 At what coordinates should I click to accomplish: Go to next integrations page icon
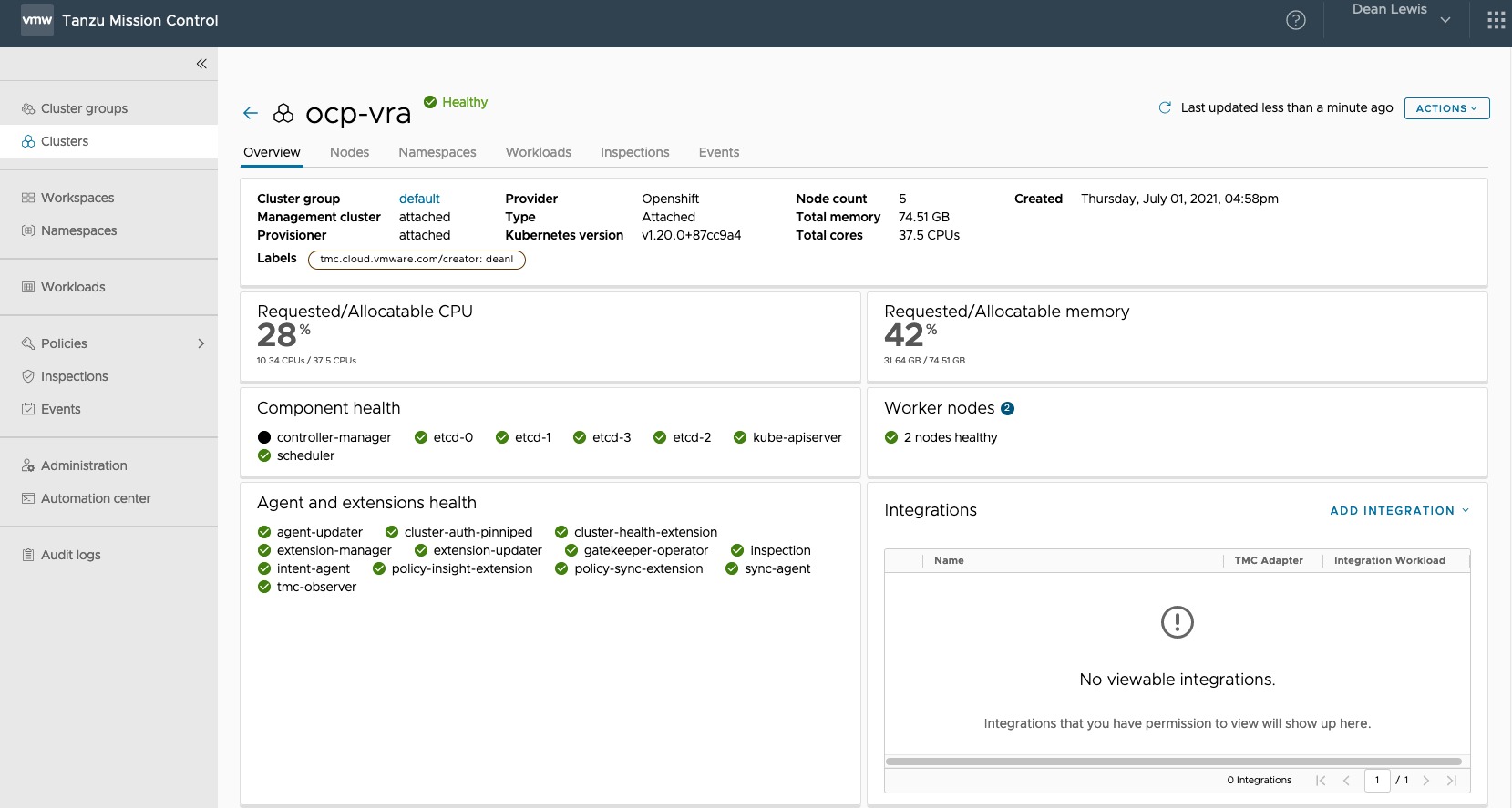click(1426, 781)
